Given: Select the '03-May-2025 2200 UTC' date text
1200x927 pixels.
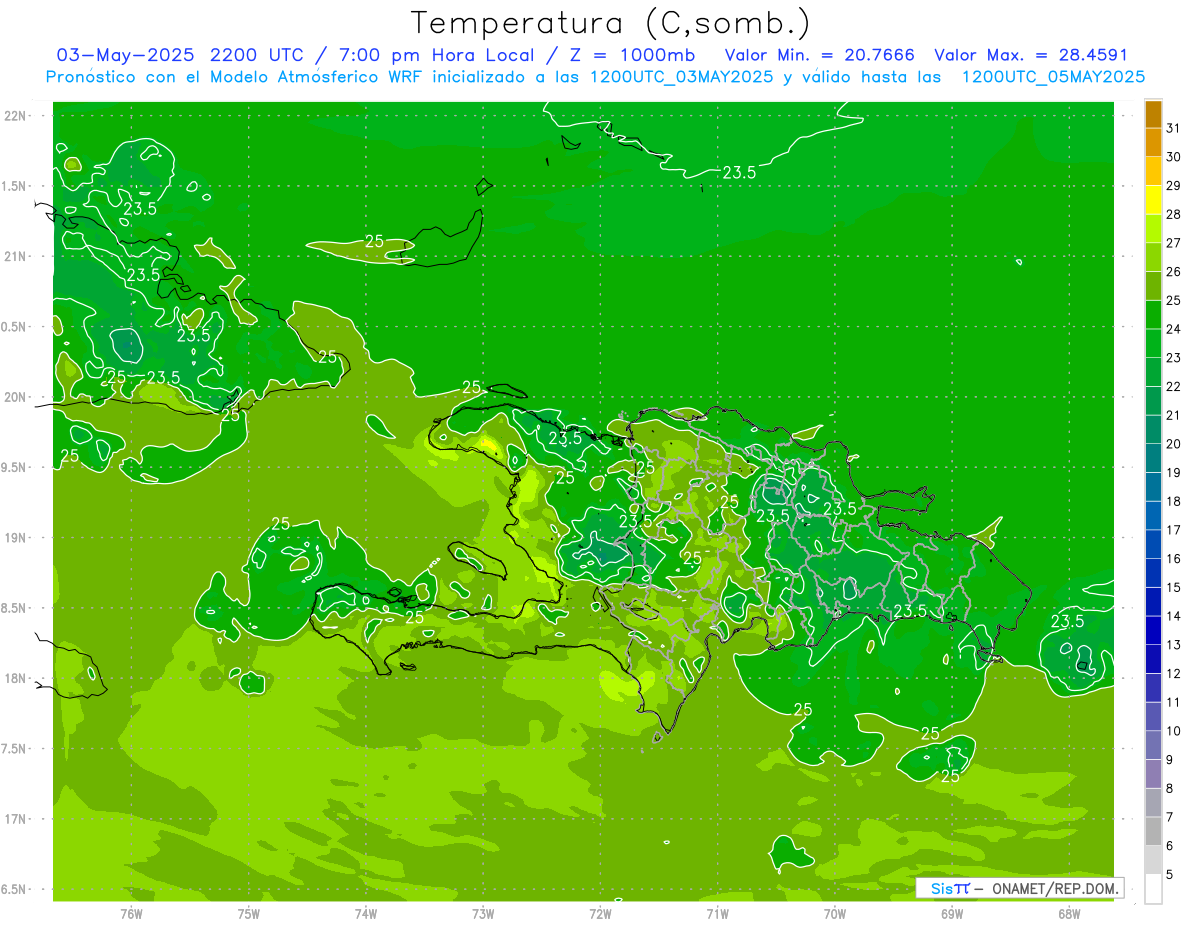Looking at the screenshot, I should click(182, 55).
